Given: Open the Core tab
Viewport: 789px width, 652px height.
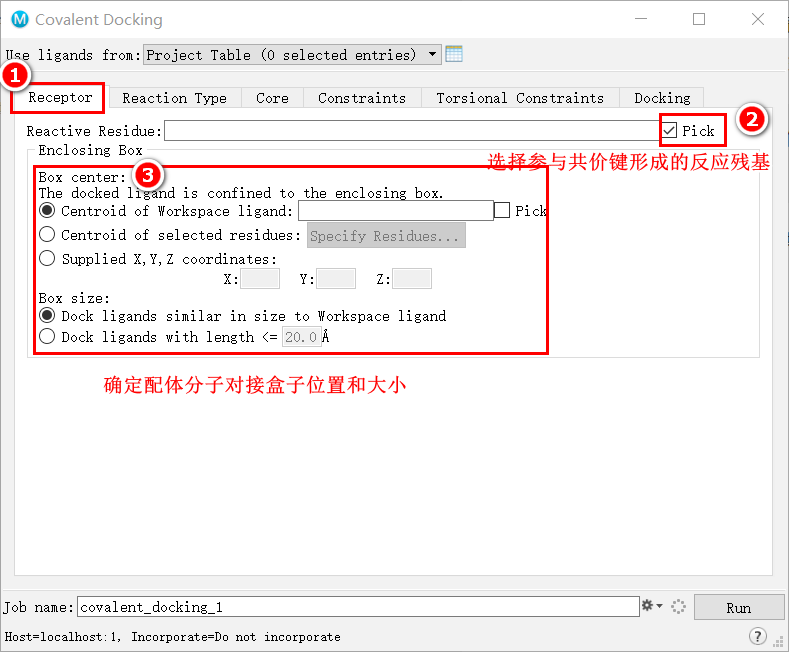Looking at the screenshot, I should [272, 98].
